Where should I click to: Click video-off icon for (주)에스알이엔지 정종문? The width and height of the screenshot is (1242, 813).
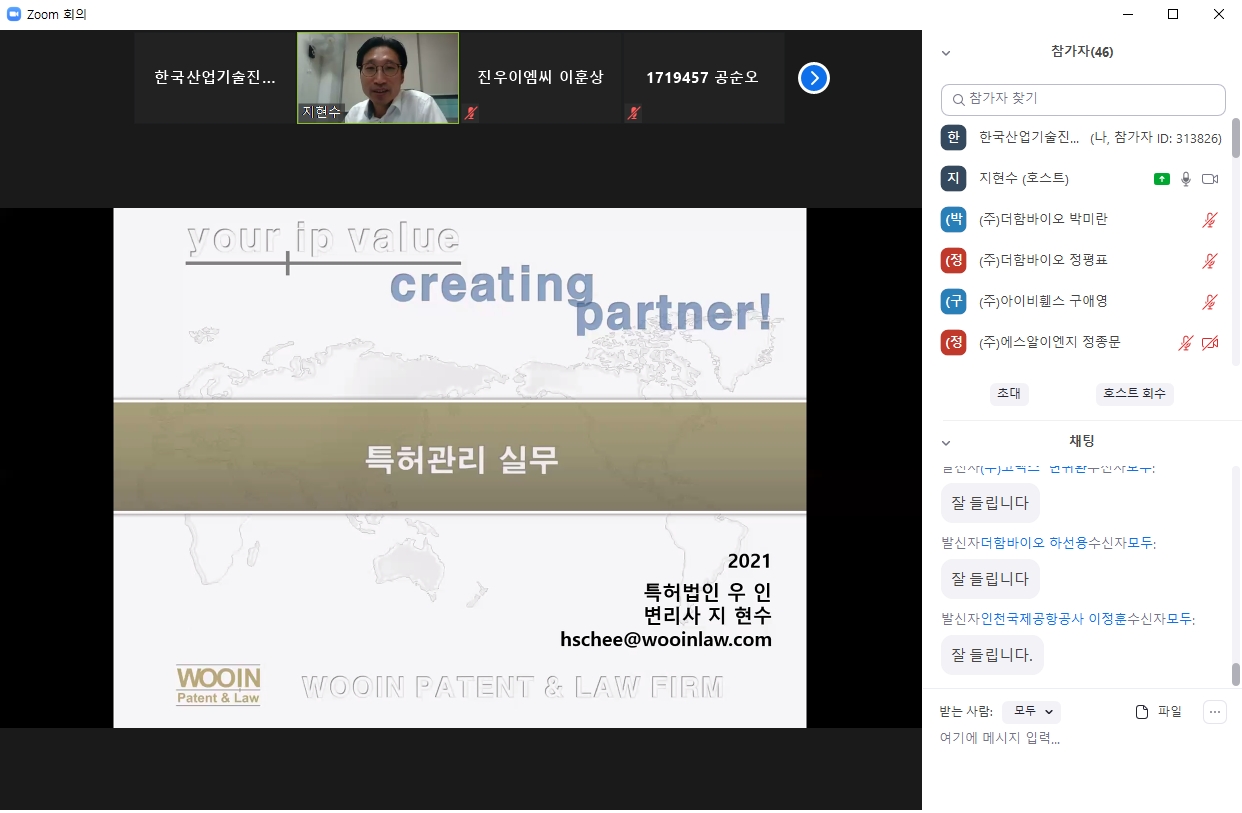[x=1210, y=343]
